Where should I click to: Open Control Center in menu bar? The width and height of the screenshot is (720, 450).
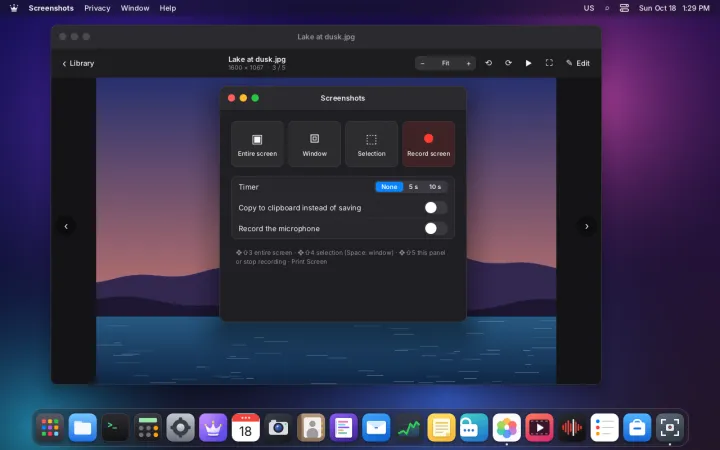tap(624, 8)
